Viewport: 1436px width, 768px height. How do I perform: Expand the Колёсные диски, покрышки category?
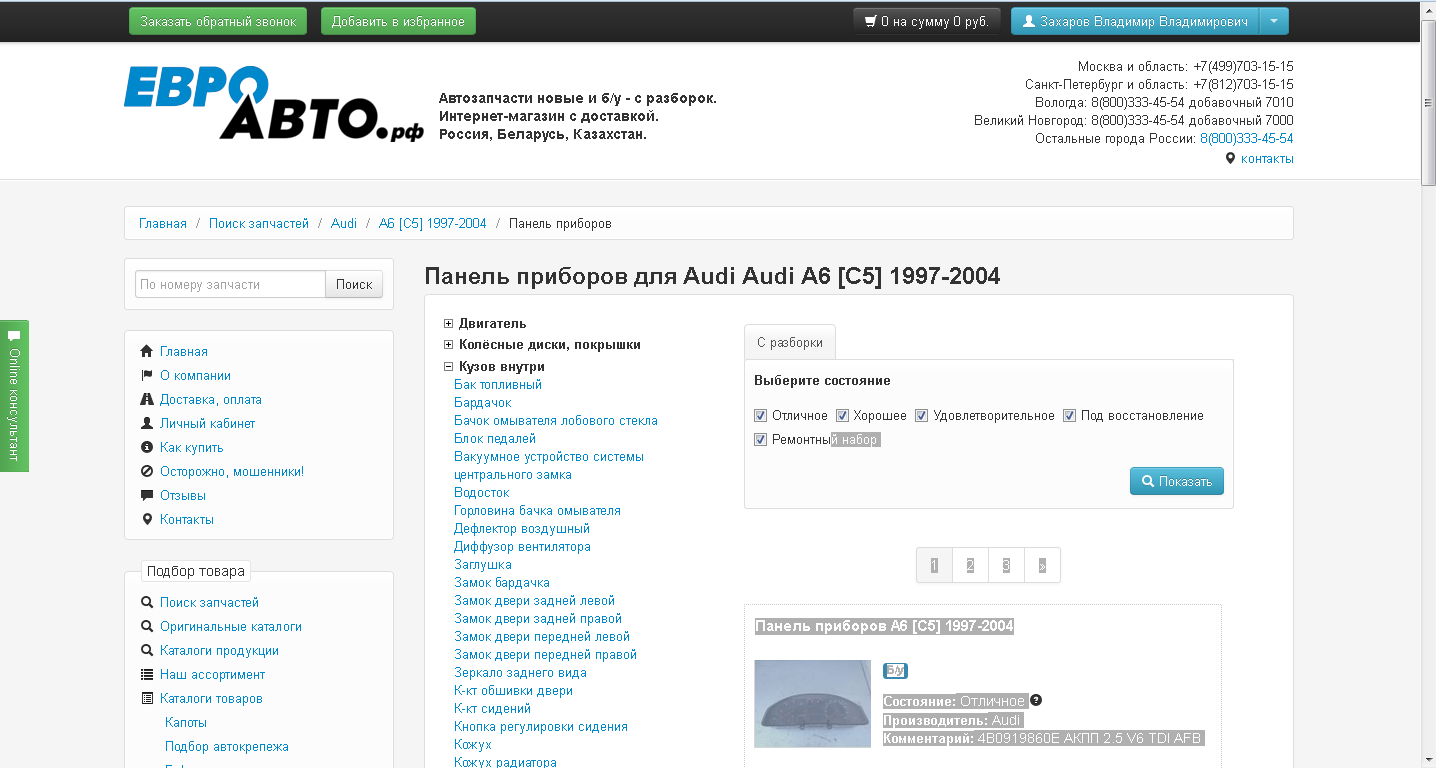click(449, 344)
